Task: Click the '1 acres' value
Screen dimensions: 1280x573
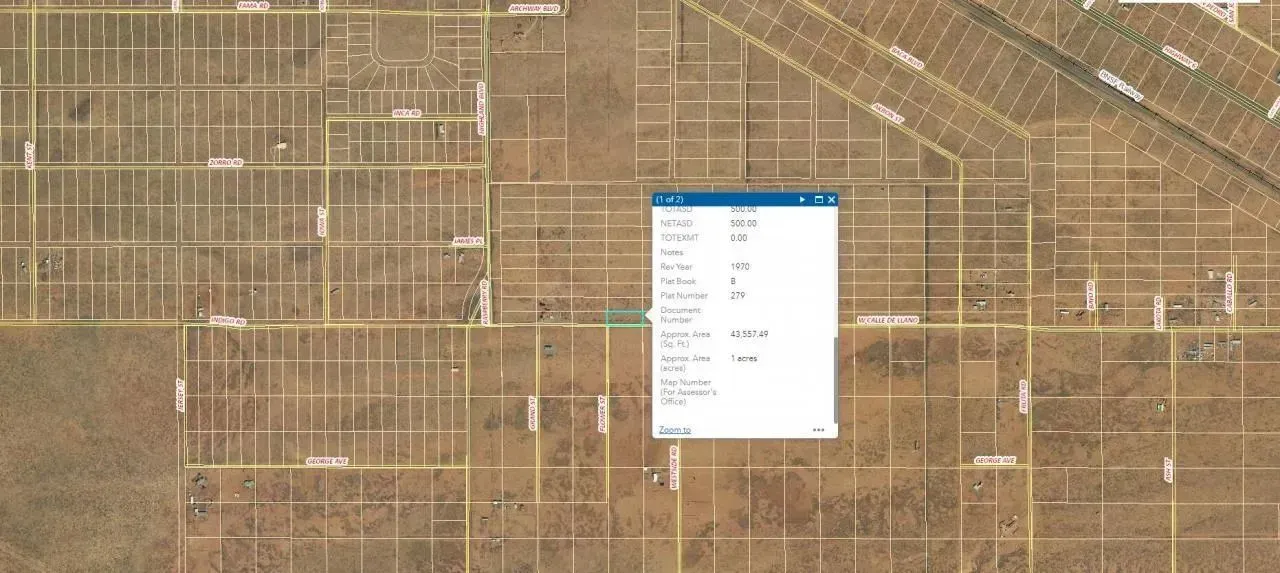Action: coord(745,358)
